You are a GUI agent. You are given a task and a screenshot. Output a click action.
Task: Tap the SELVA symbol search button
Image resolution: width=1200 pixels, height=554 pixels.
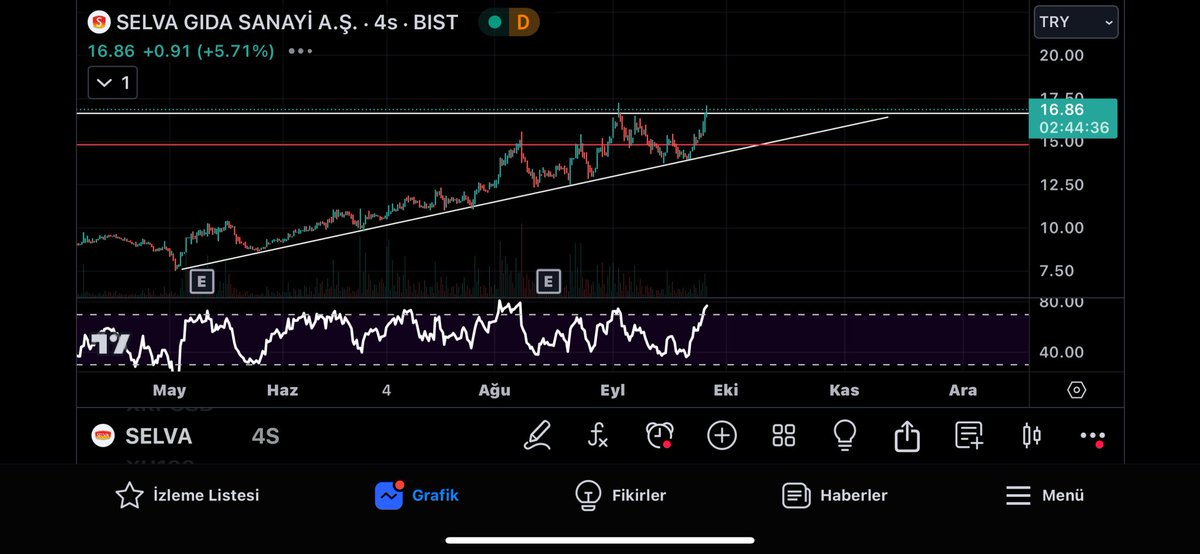[142, 436]
